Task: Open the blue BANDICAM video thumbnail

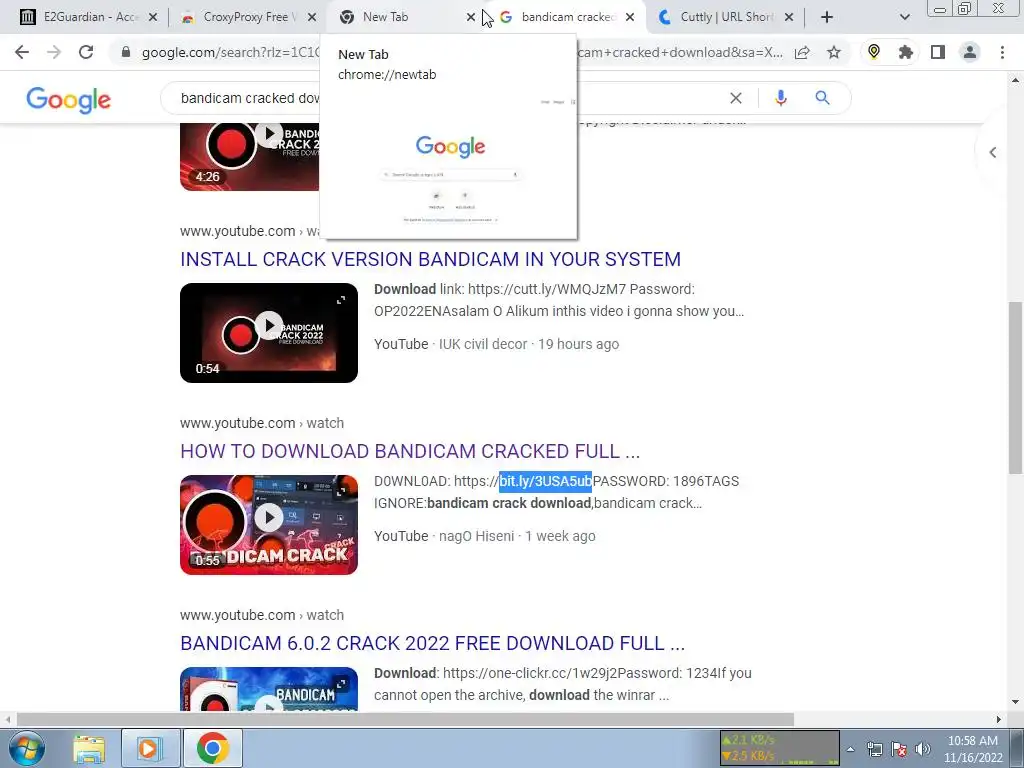Action: tap(269, 689)
